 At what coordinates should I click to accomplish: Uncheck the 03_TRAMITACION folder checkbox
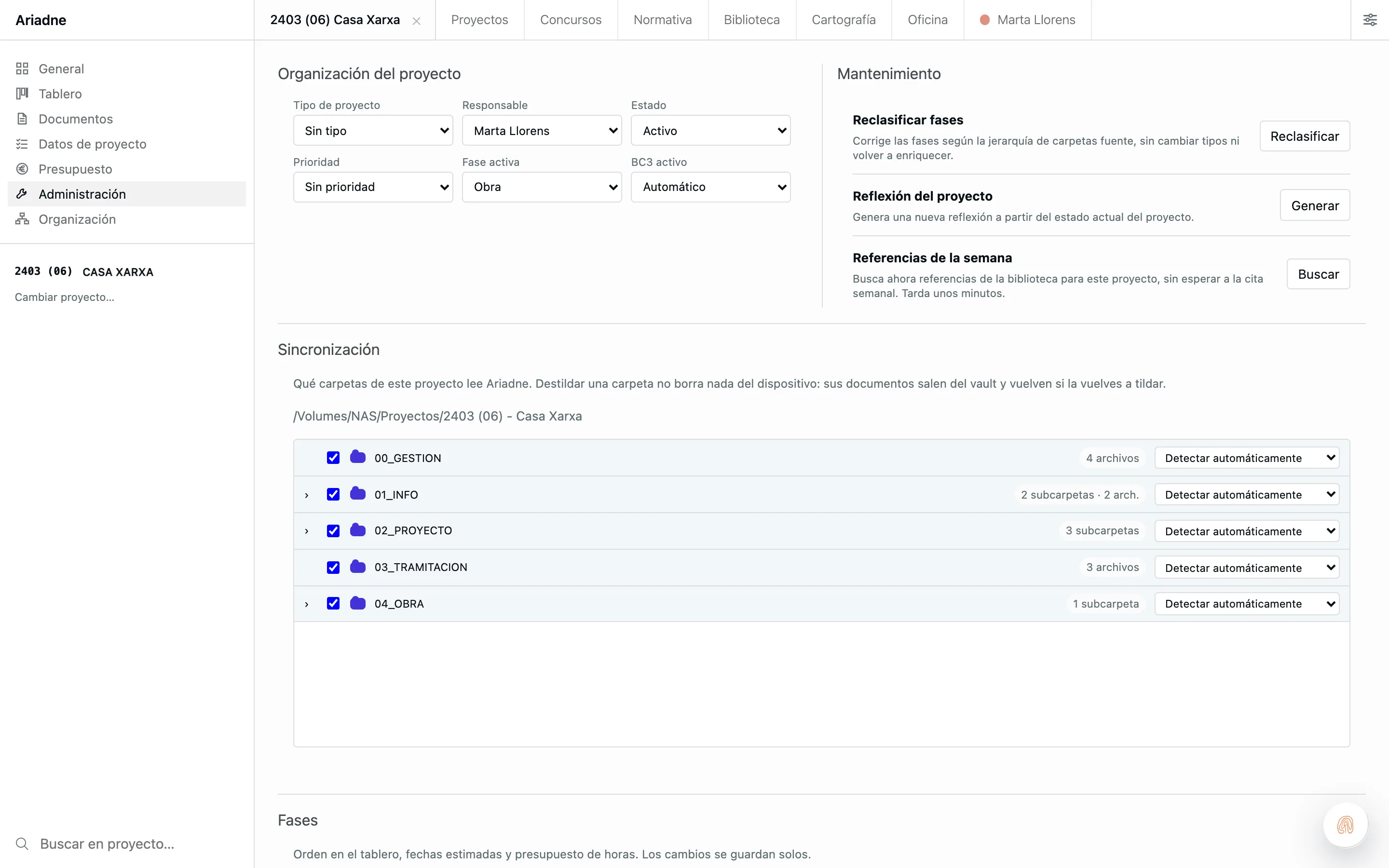(333, 567)
